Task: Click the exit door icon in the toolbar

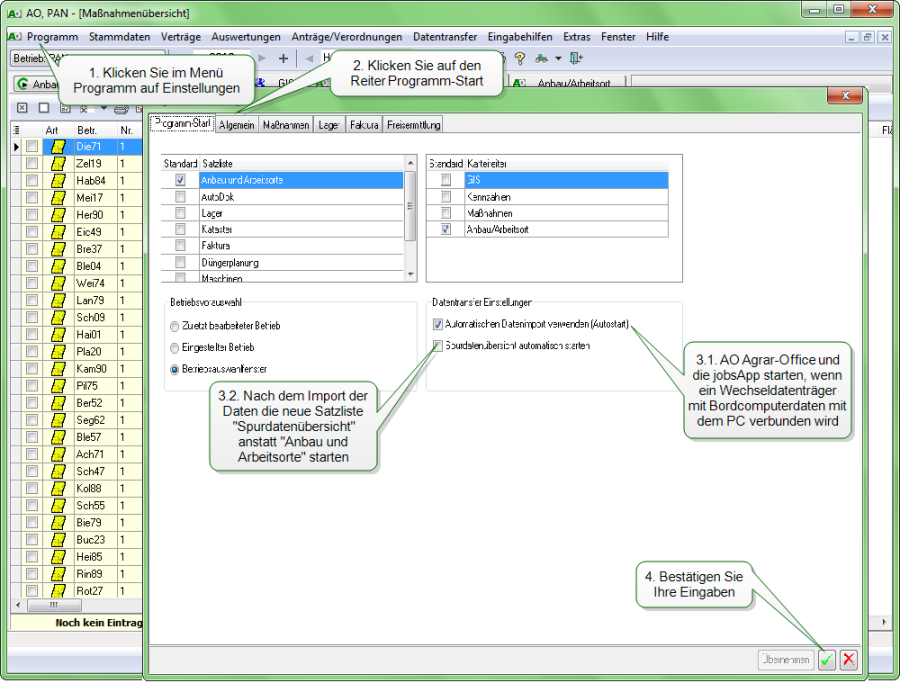Action: [x=575, y=57]
